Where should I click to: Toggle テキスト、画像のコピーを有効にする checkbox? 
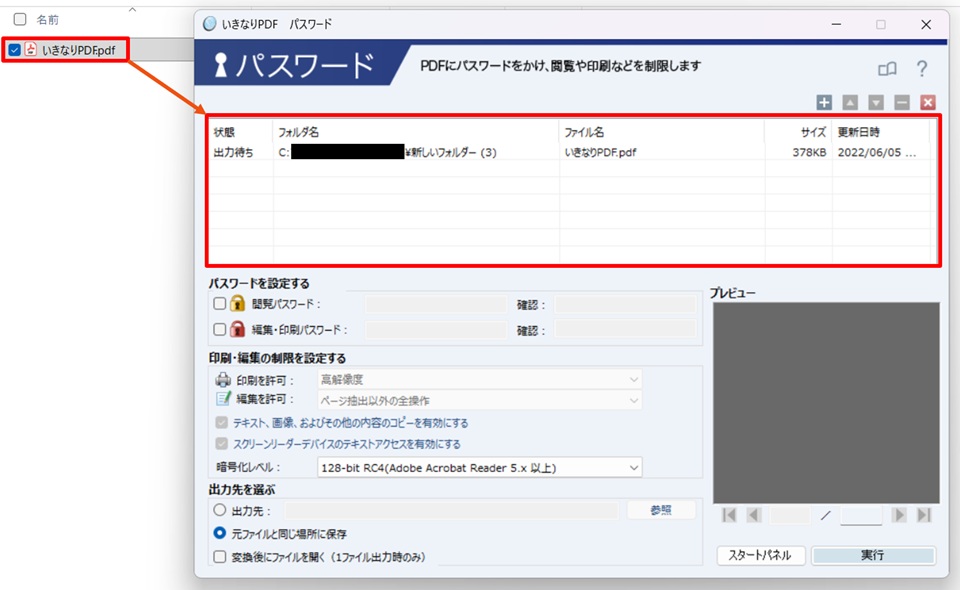pos(222,422)
